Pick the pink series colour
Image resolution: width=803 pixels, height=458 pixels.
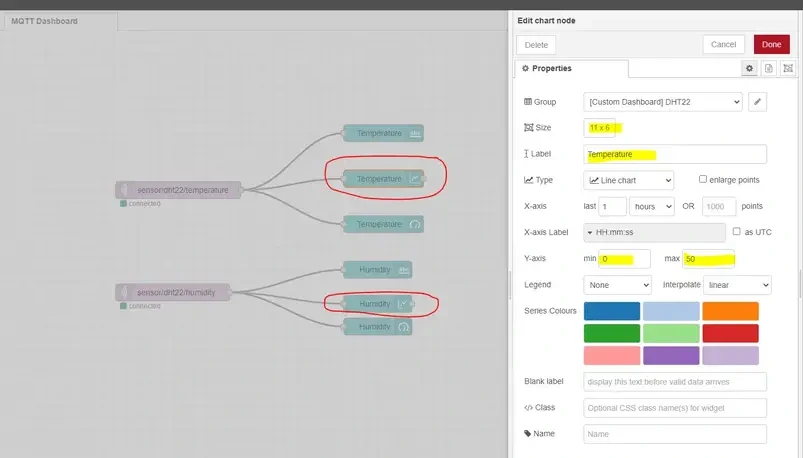611,356
